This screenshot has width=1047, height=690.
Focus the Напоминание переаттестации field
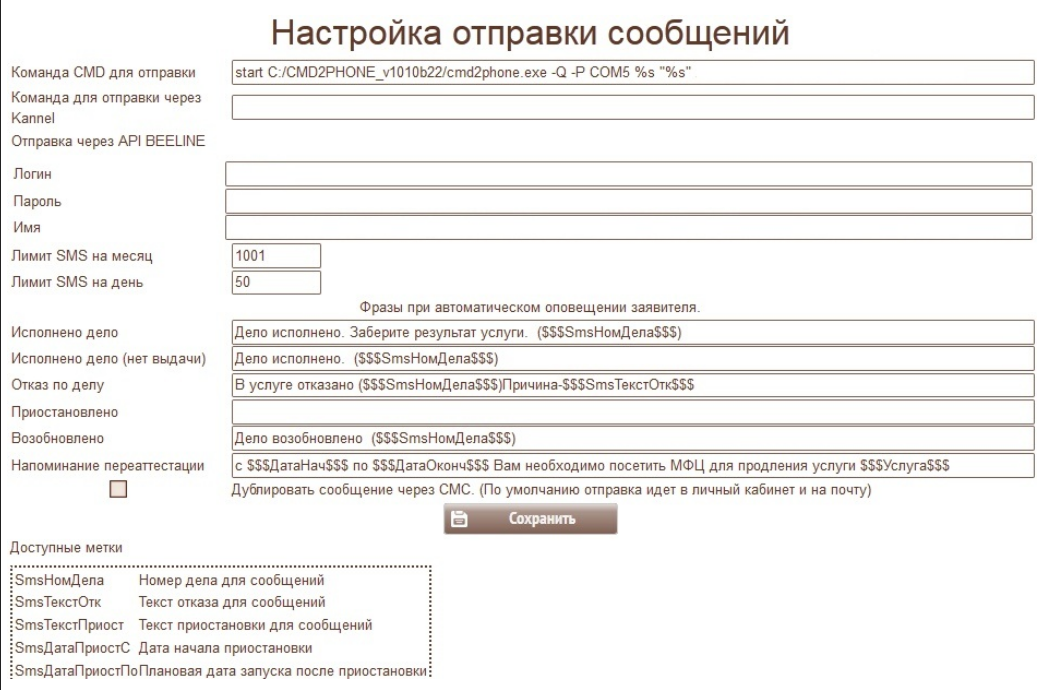631,466
